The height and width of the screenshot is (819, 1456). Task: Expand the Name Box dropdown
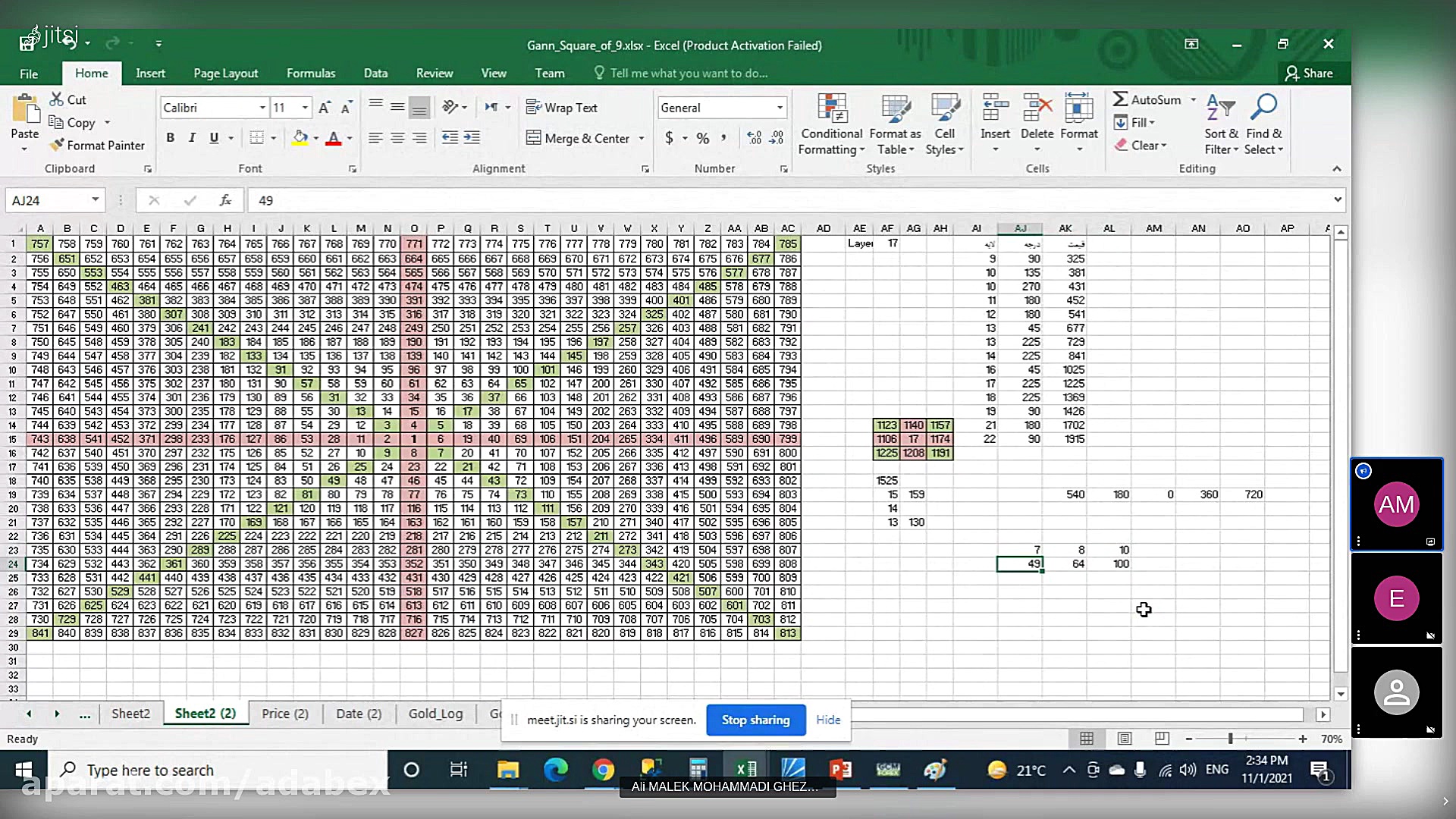(96, 200)
